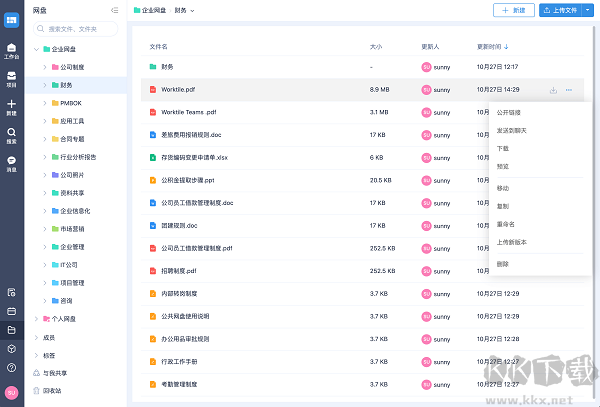Screen dimensions: 600x407
Task: Choose 重命名 from context menu
Action: (506, 223)
